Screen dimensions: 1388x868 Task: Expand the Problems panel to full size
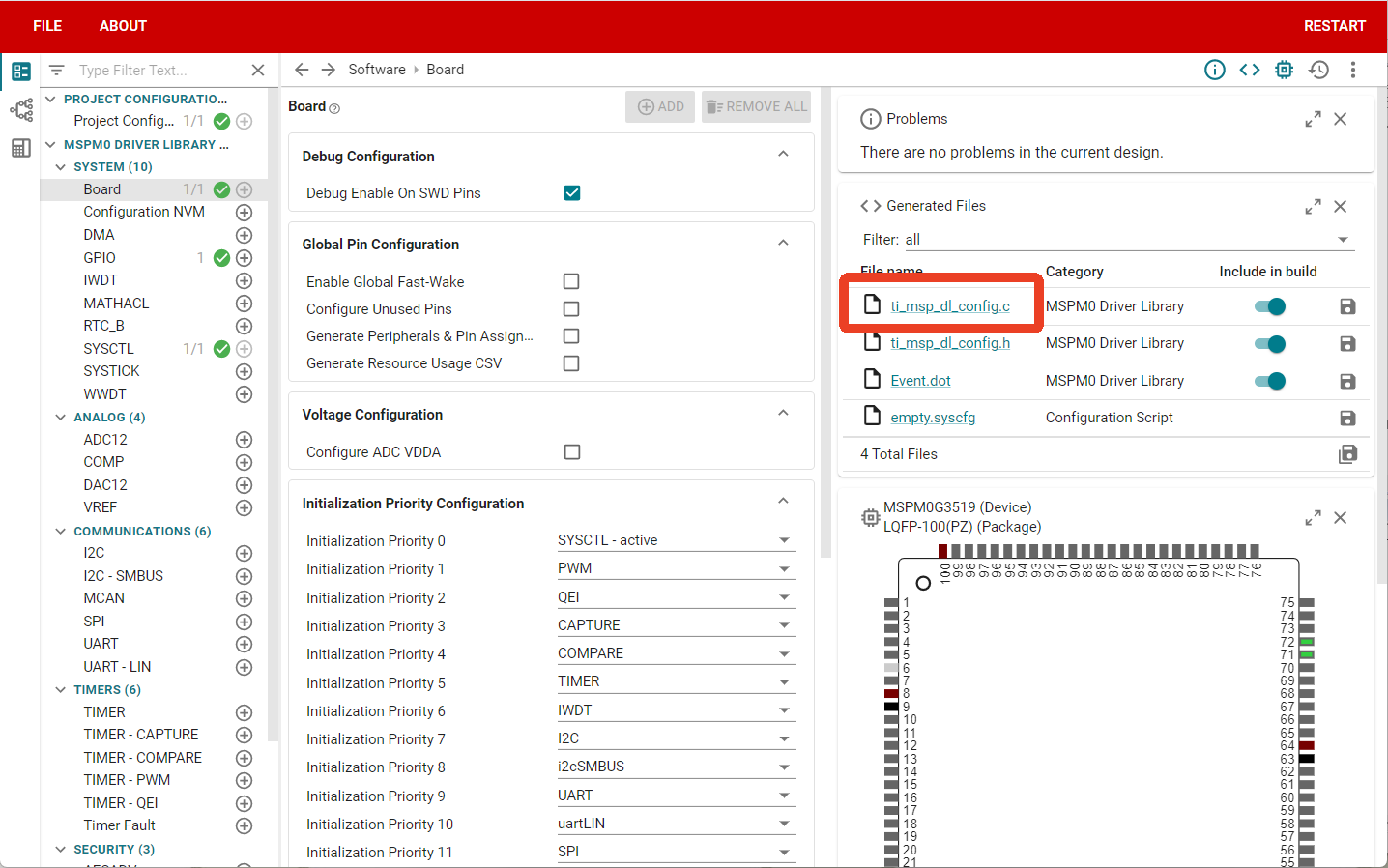(1313, 119)
